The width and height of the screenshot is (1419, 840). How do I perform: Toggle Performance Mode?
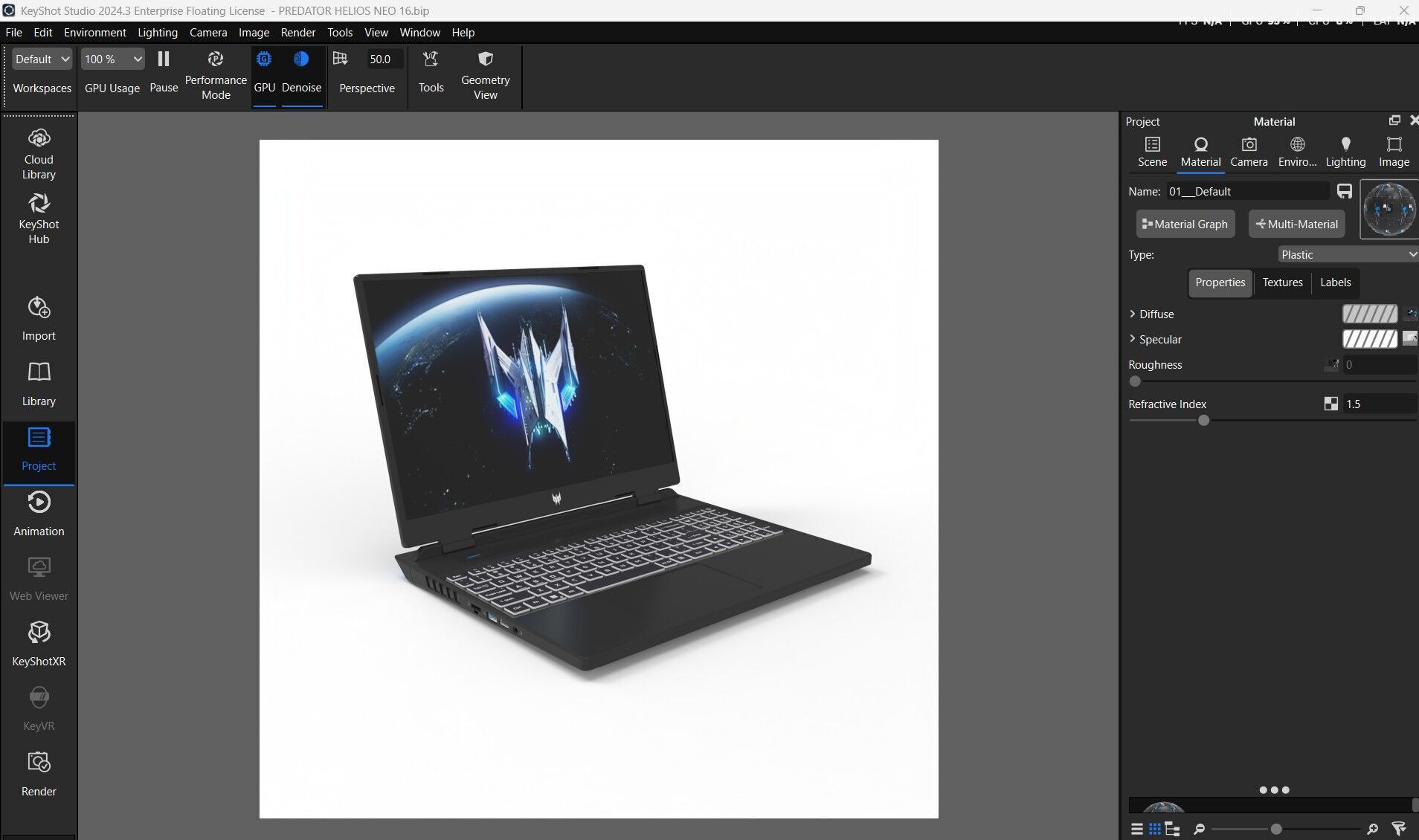tap(216, 75)
